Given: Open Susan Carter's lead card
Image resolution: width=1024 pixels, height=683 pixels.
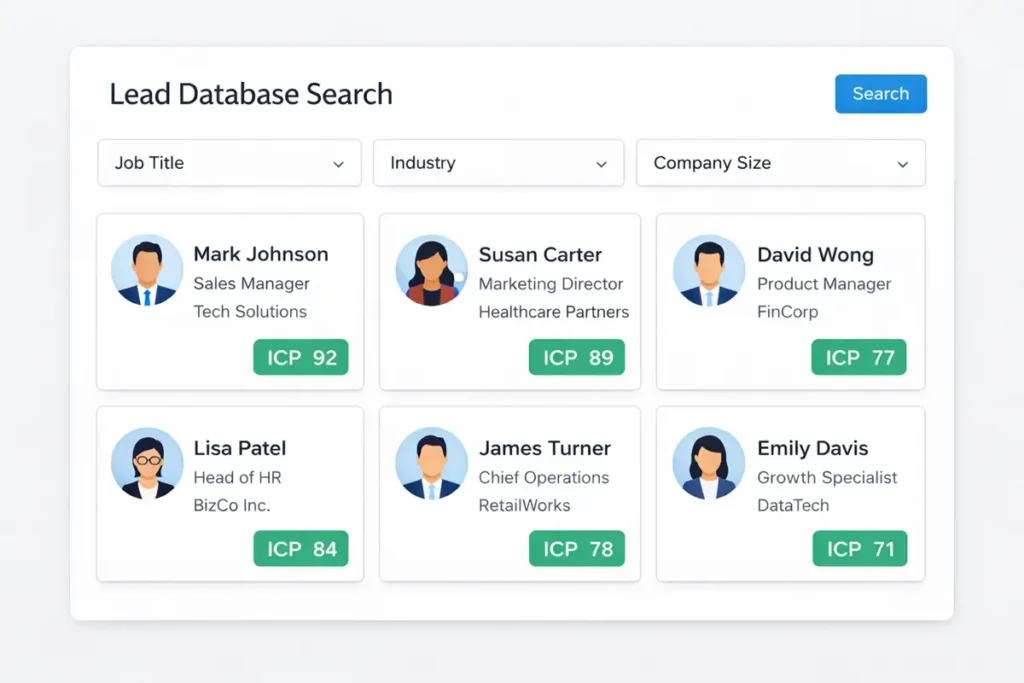Looking at the screenshot, I should (x=510, y=300).
